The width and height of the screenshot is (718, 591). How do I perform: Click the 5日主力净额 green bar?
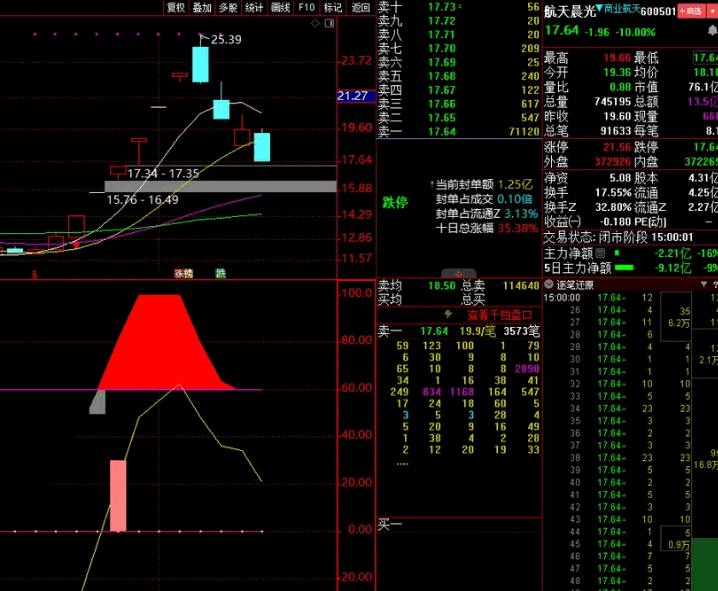click(x=624, y=268)
